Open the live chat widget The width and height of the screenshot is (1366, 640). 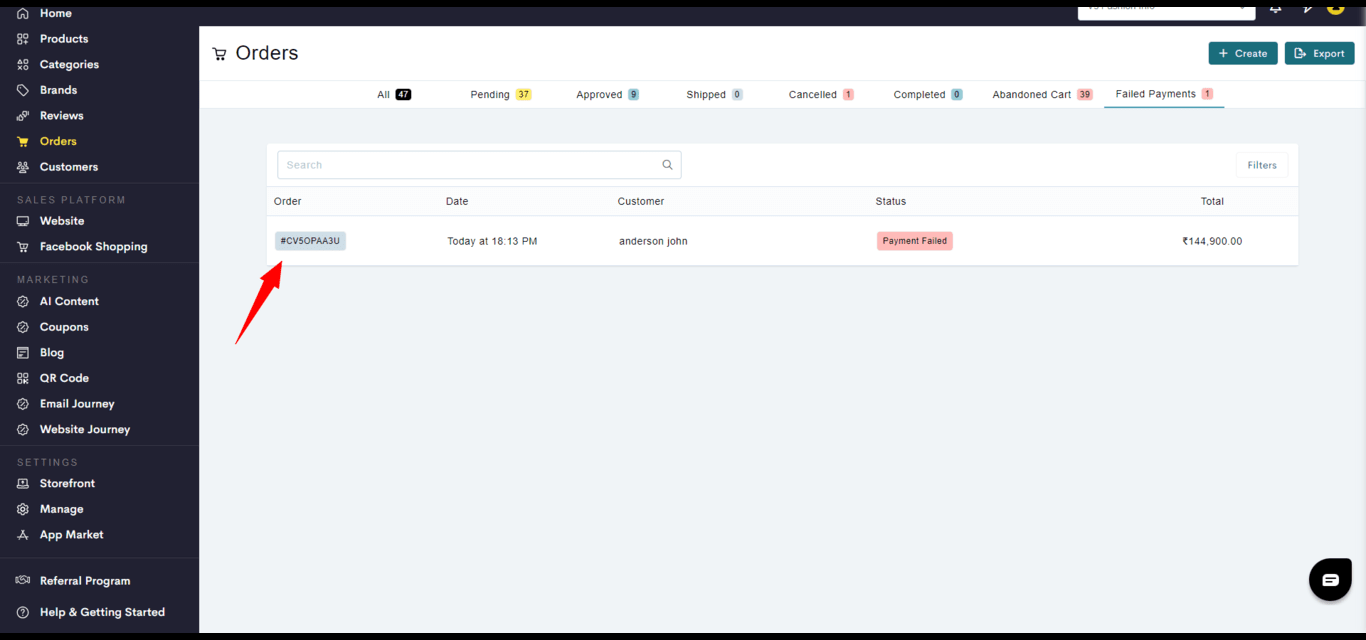coord(1330,580)
